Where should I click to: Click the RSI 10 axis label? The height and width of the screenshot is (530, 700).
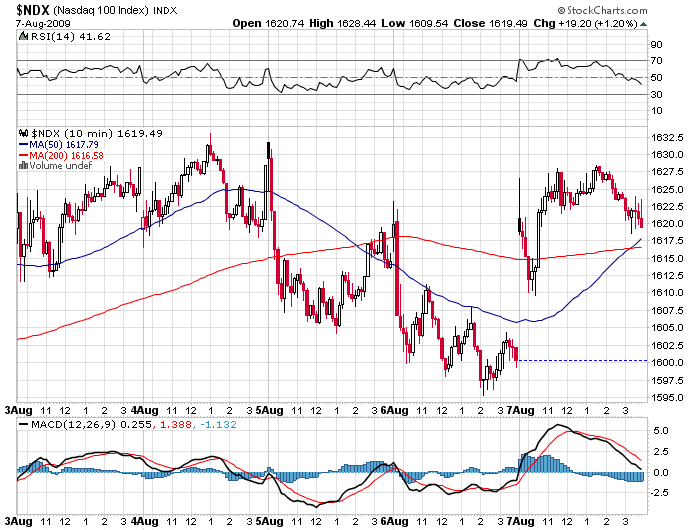(x=656, y=111)
